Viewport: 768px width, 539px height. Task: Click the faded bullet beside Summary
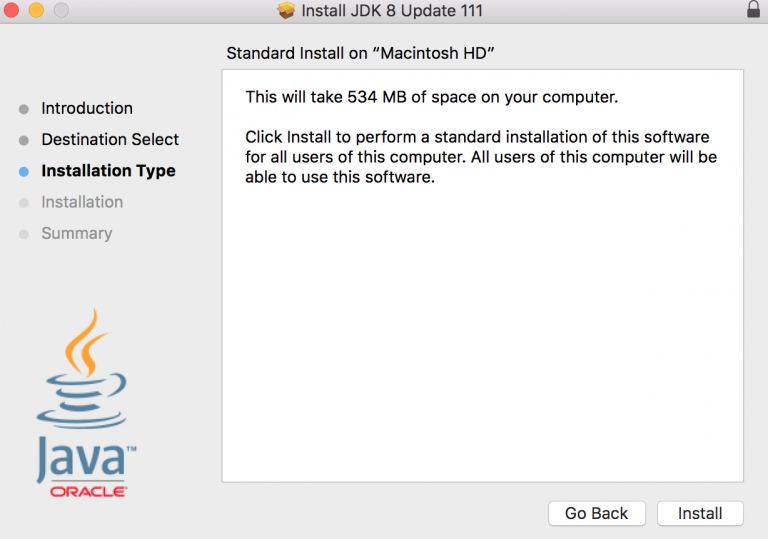tap(24, 234)
